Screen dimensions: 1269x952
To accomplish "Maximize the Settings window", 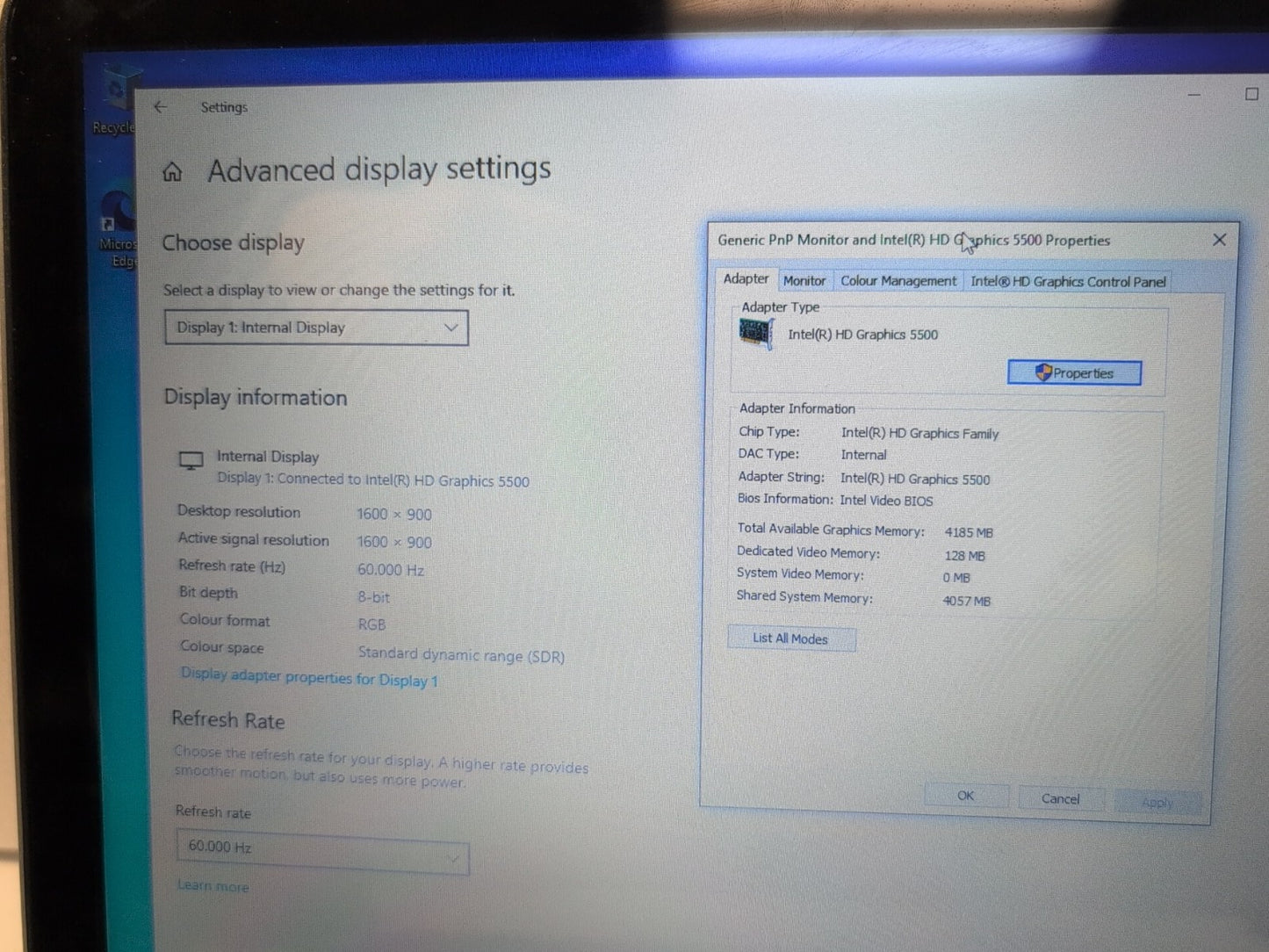I will [1251, 94].
